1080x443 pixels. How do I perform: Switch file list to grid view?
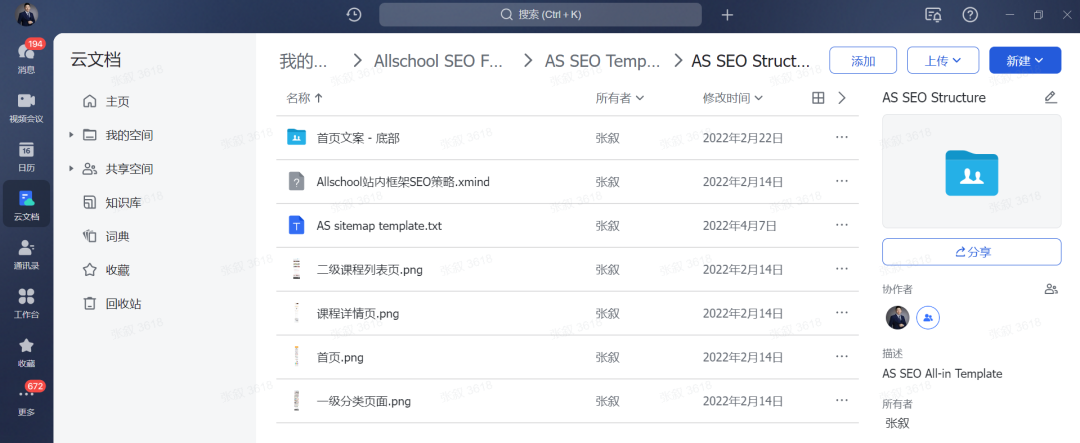tap(818, 98)
